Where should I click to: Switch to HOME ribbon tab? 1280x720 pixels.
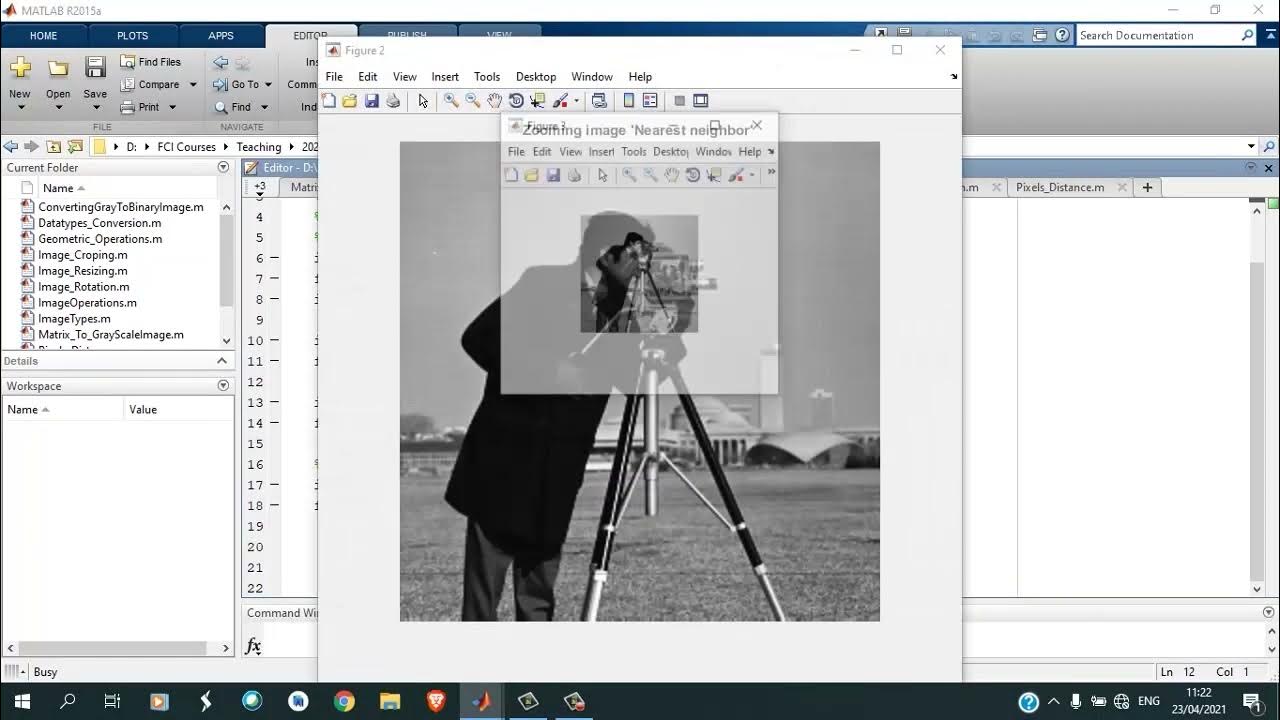tap(44, 36)
